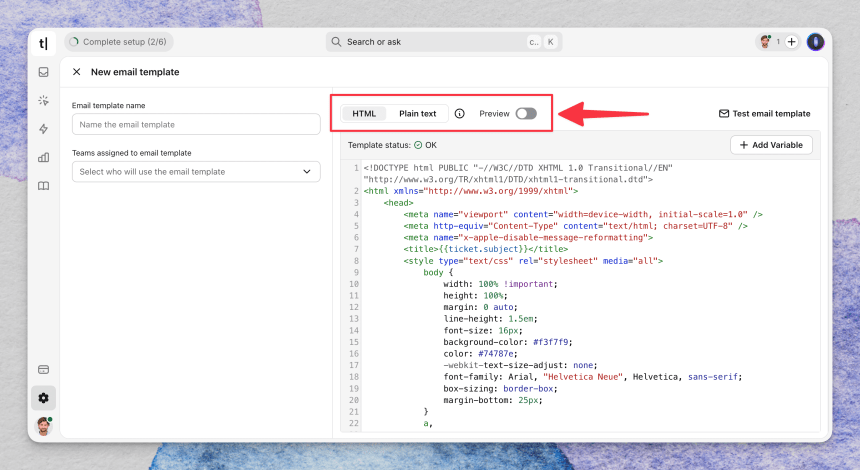
Task: Click the 'background-color: #f3f7f9' code line
Action: [x=508, y=342]
